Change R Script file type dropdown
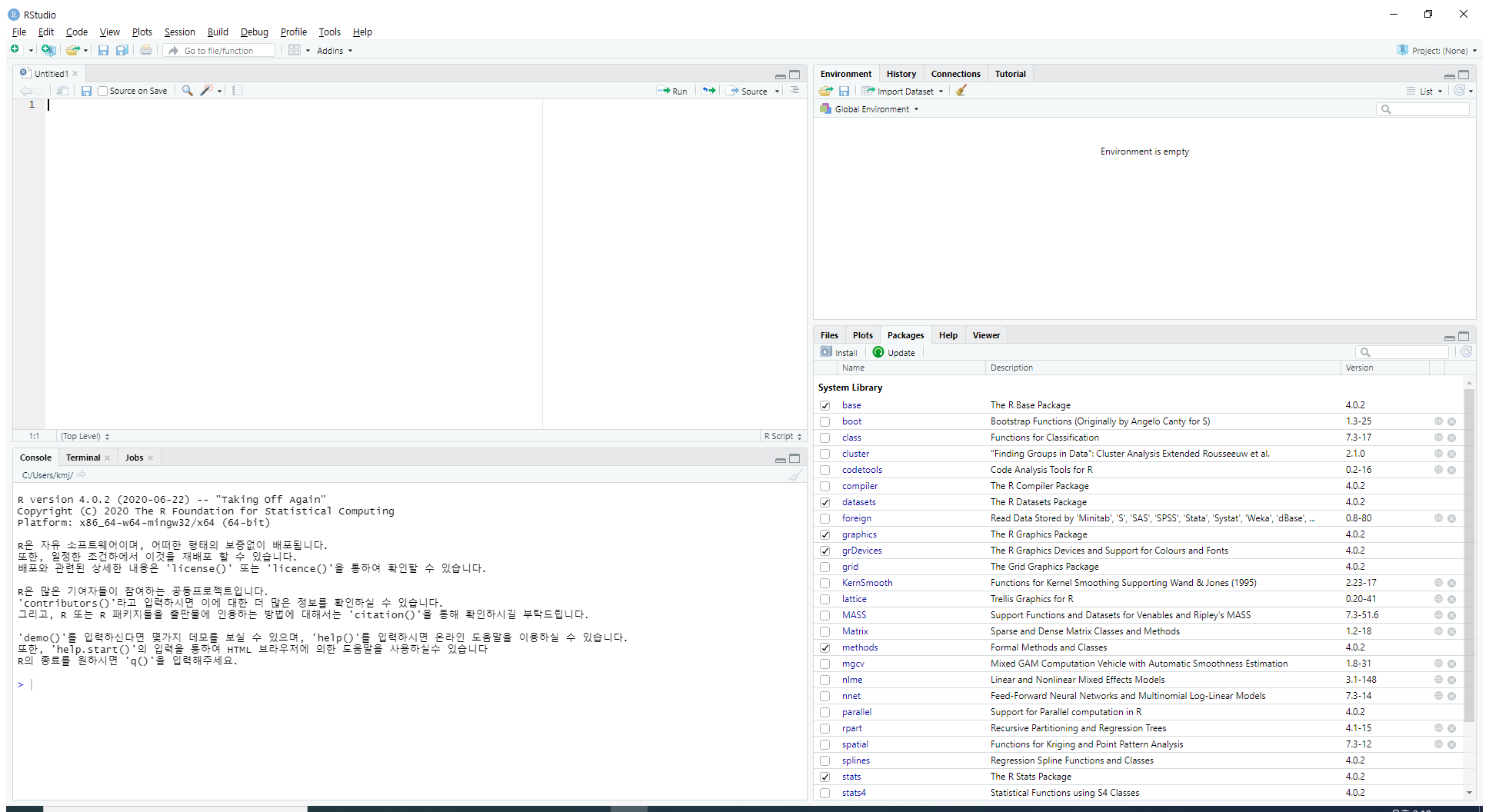Viewport: 1489px width, 812px height. [783, 436]
